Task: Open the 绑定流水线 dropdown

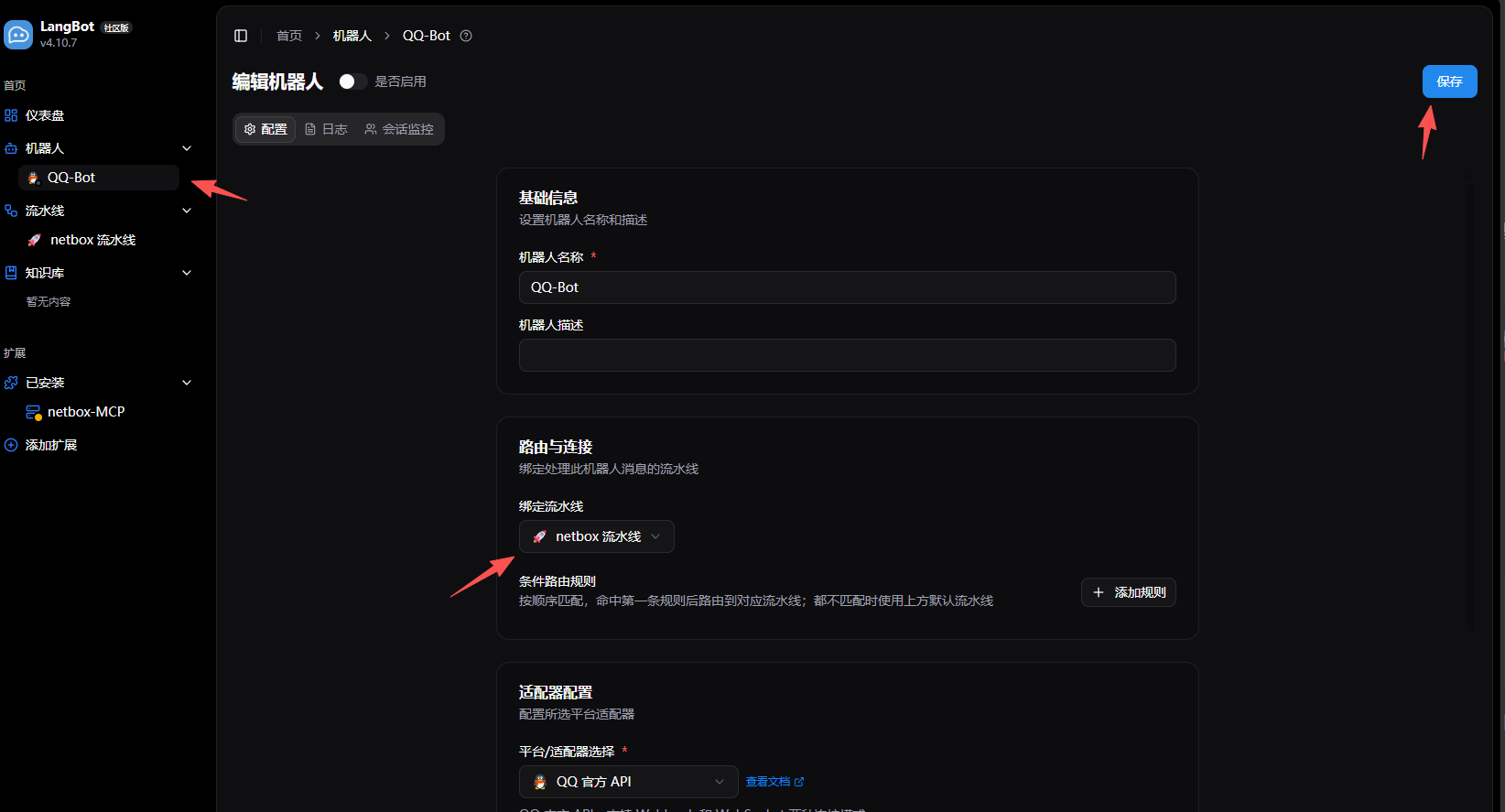Action: pyautogui.click(x=597, y=536)
